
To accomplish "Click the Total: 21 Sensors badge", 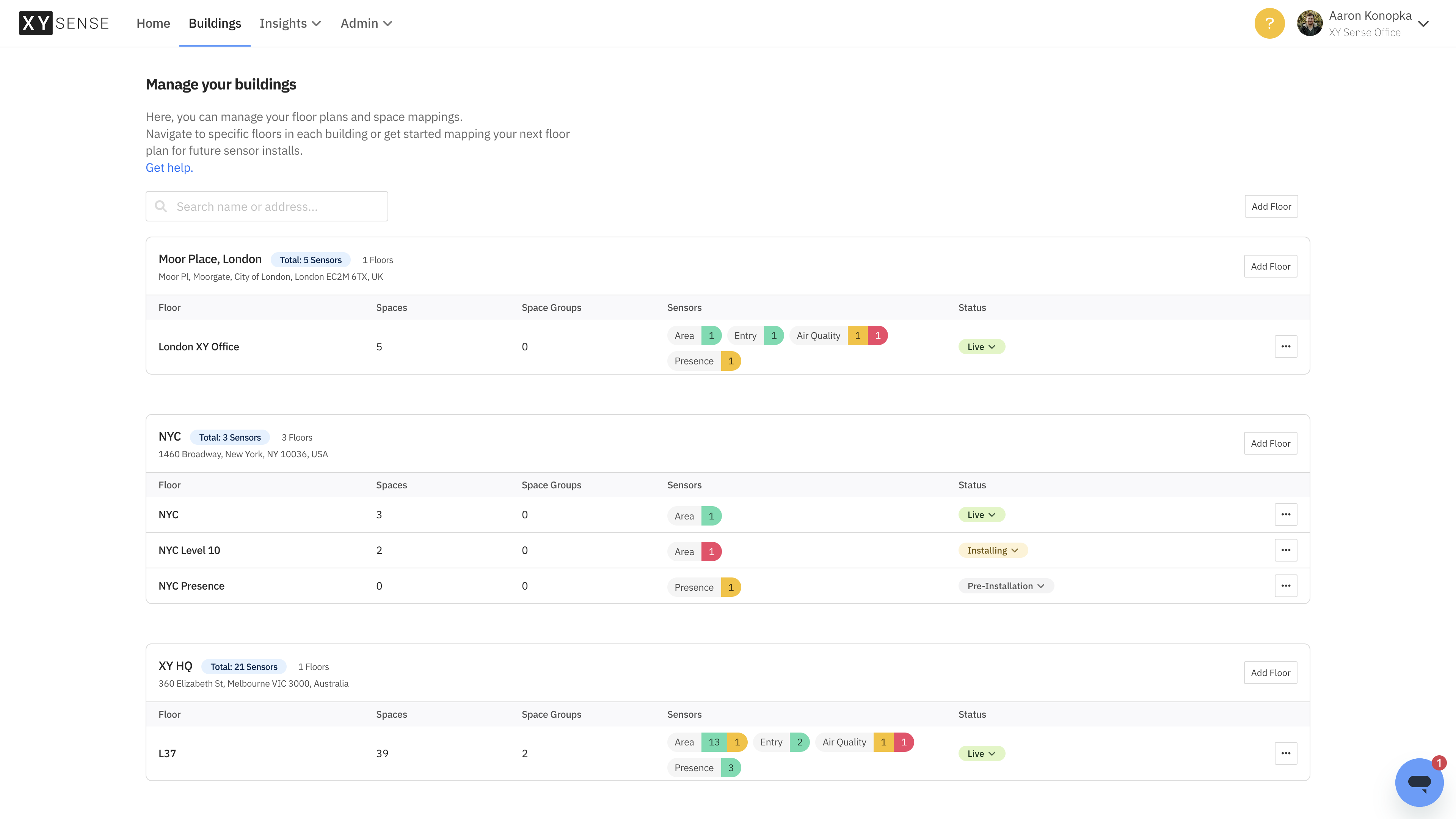I will coord(244,667).
